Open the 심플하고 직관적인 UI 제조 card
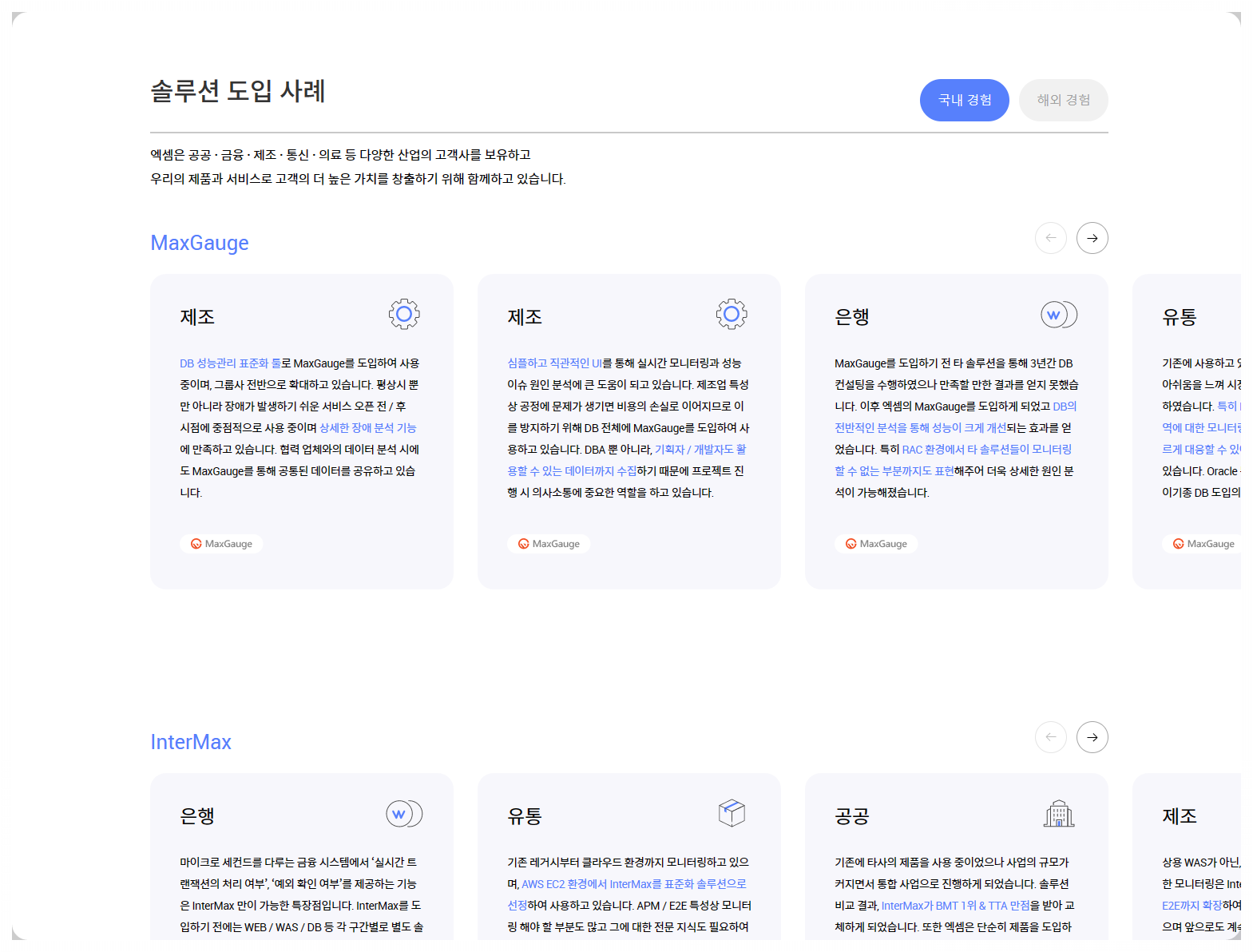The image size is (1253, 952). click(629, 431)
